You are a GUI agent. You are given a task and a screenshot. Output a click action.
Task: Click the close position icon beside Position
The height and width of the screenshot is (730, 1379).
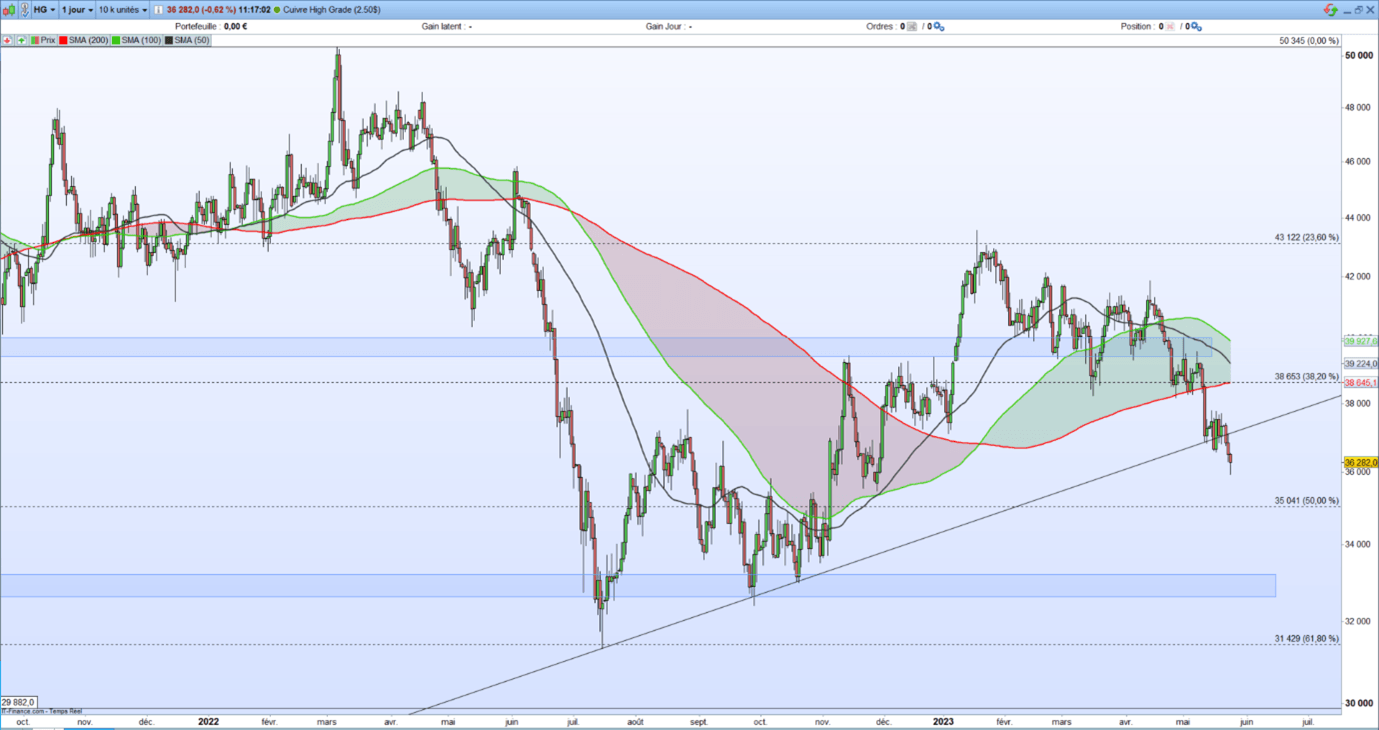[x=1169, y=27]
